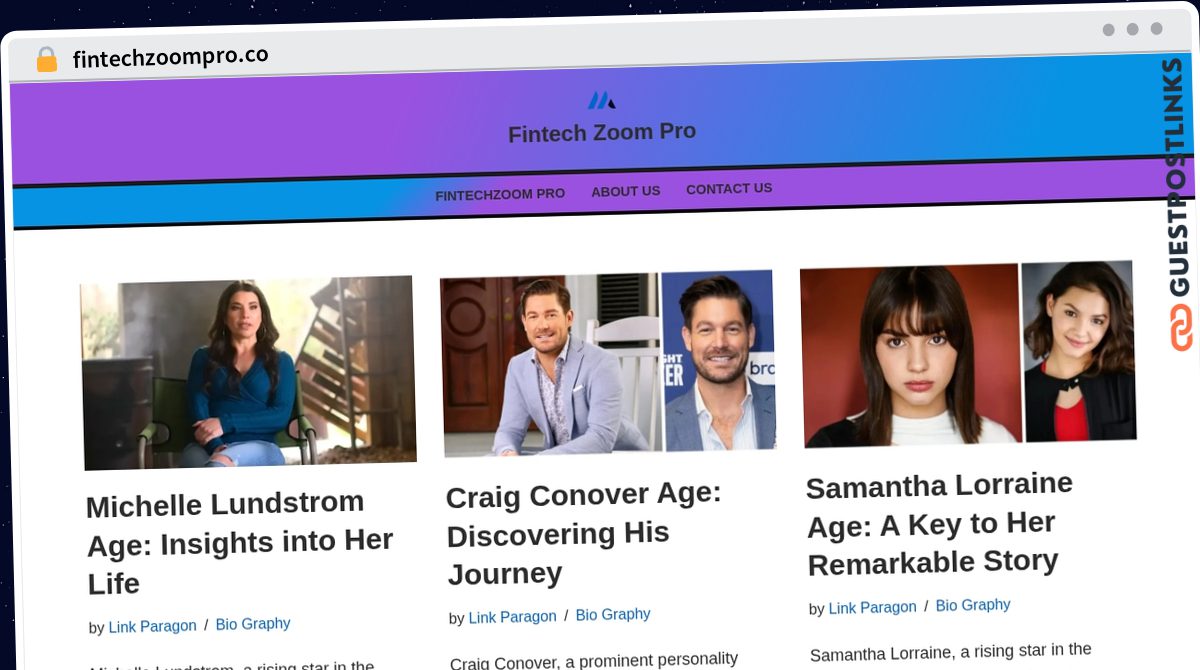Open the ABOUT US menu item
The height and width of the screenshot is (670, 1200).
(x=625, y=191)
